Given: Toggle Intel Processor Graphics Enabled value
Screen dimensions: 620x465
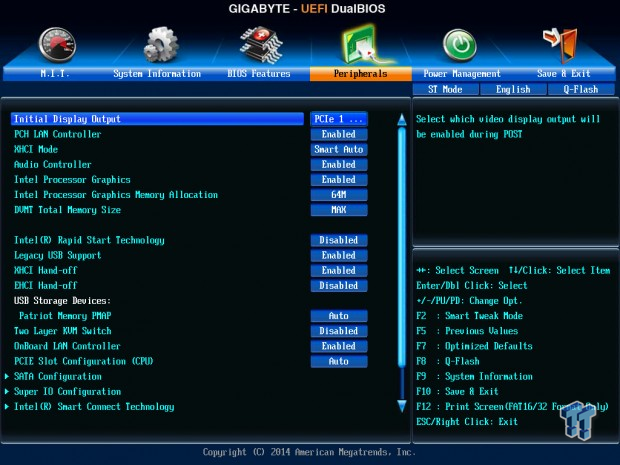Looking at the screenshot, I should pyautogui.click(x=339, y=180).
